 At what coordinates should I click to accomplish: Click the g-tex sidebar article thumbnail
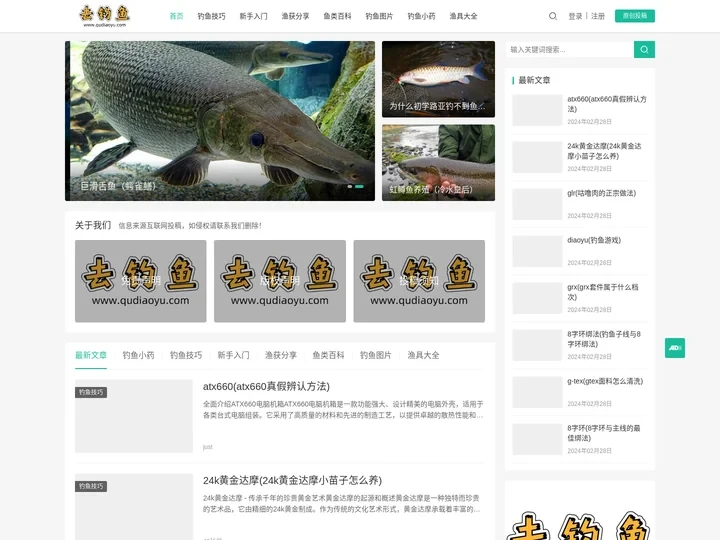point(537,392)
